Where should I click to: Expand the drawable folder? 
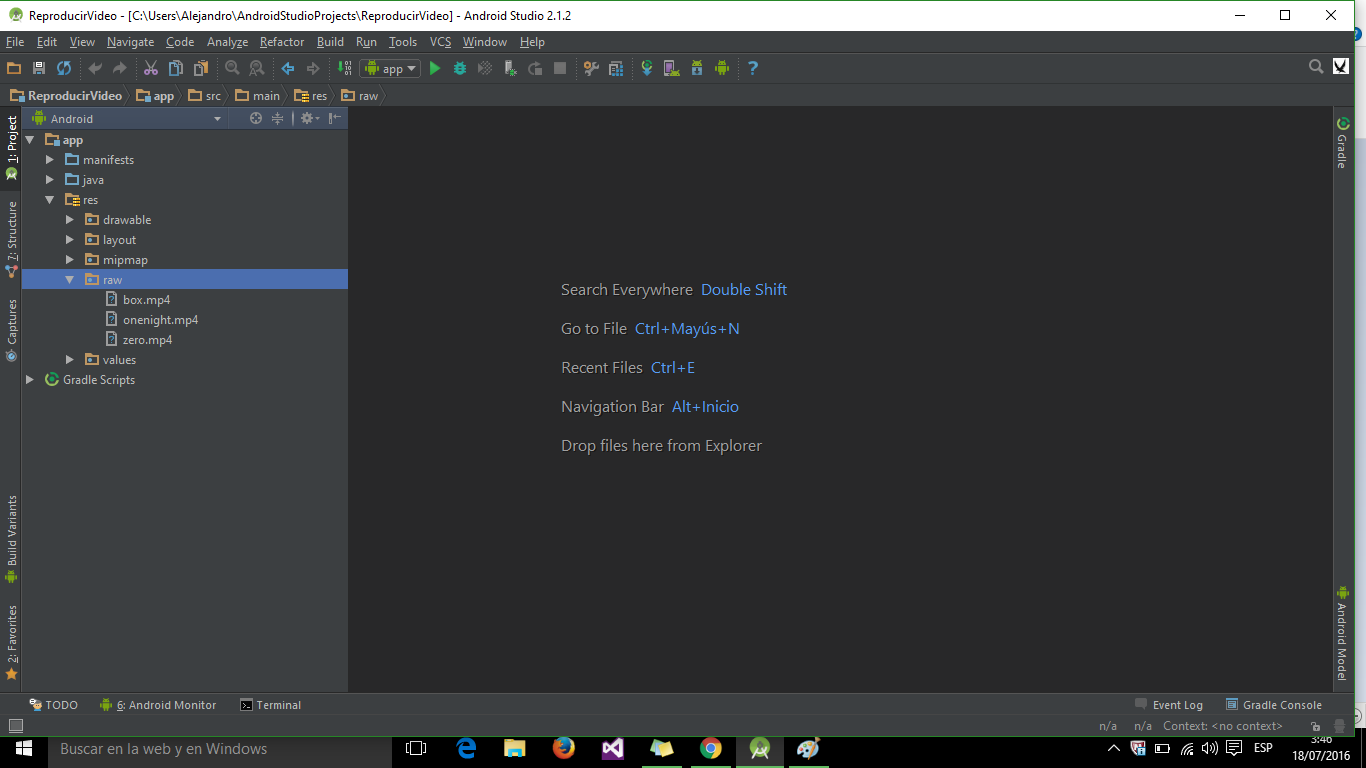70,220
